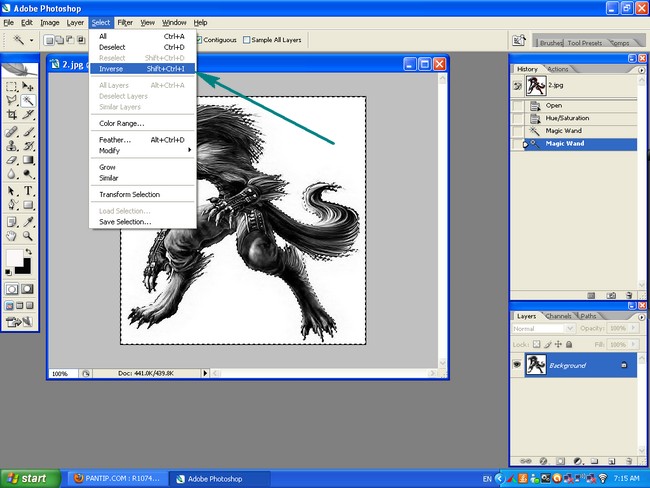Select the Rectangular Marquee tool
Viewport: 650px width, 488px height.
tap(12, 86)
